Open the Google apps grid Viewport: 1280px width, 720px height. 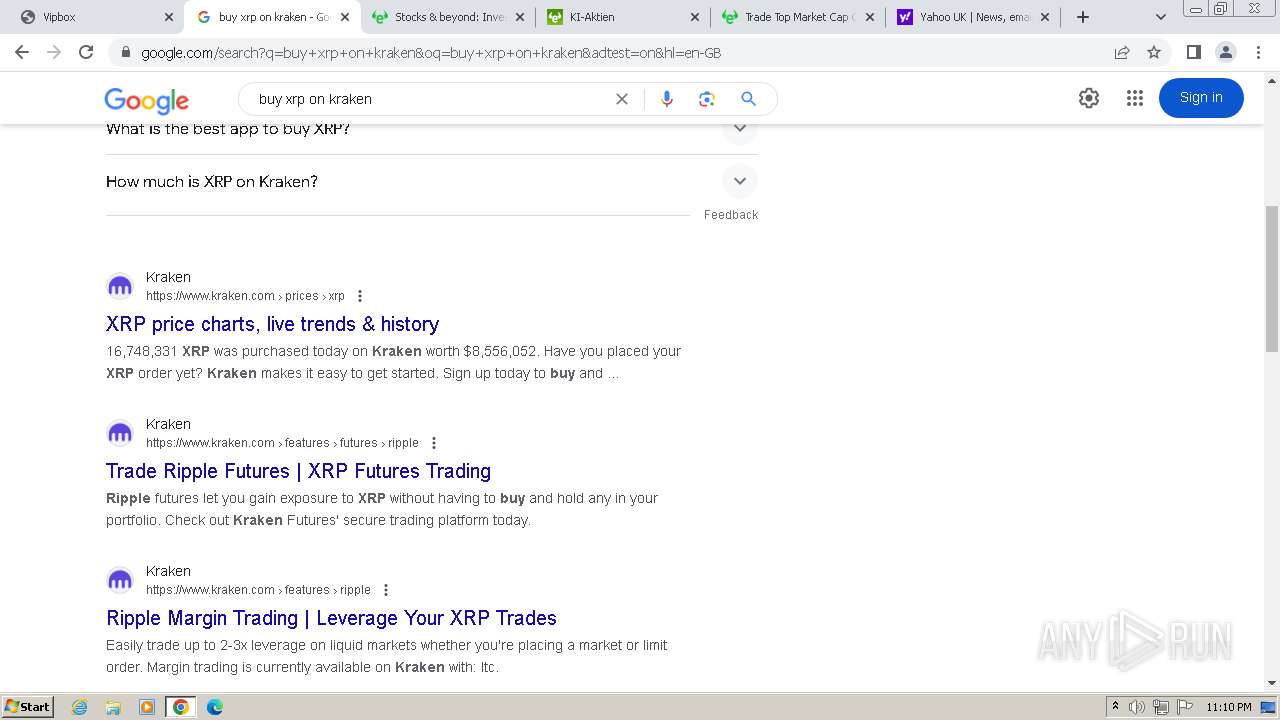tap(1134, 98)
